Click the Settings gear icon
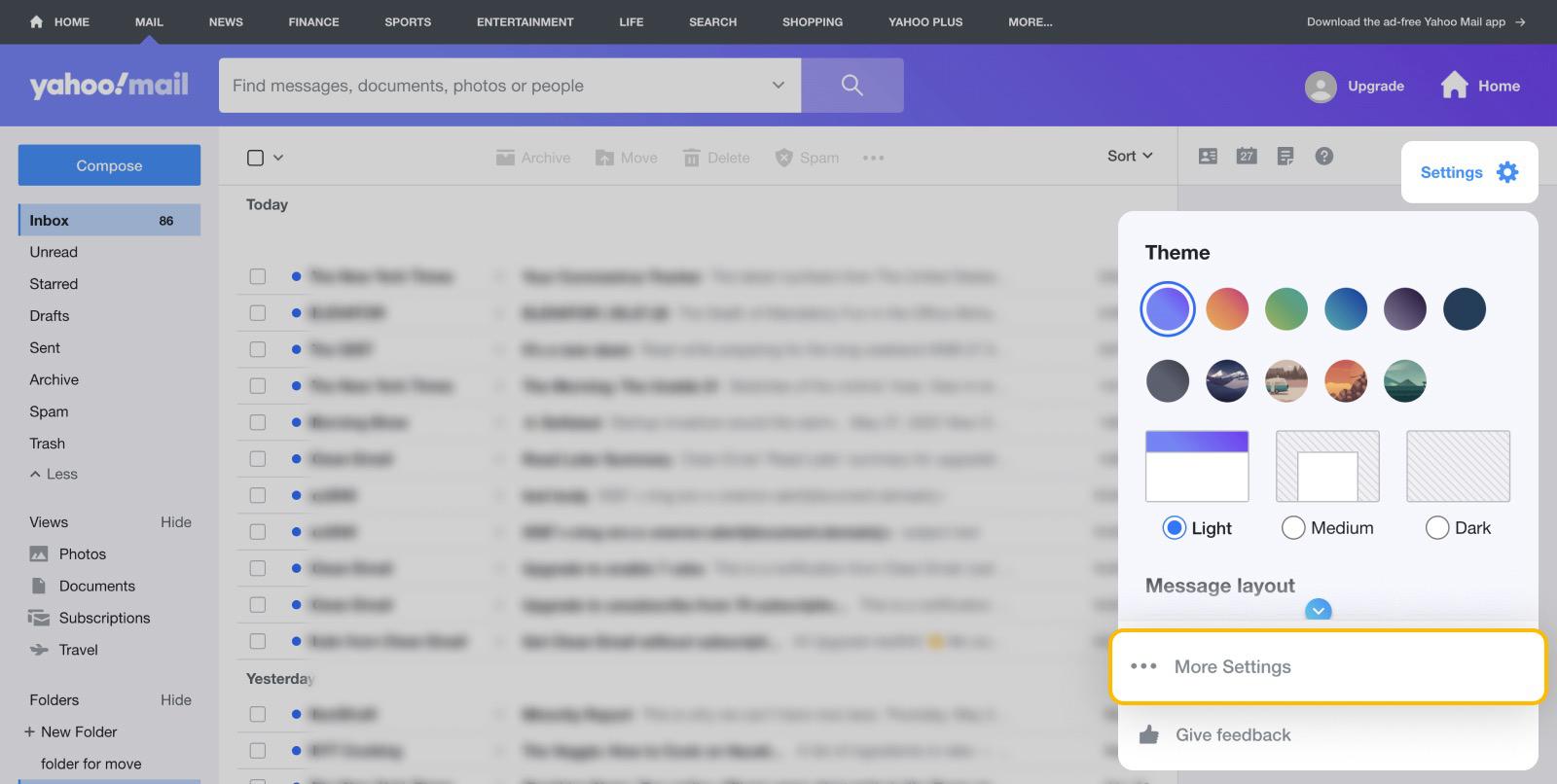 point(1506,172)
